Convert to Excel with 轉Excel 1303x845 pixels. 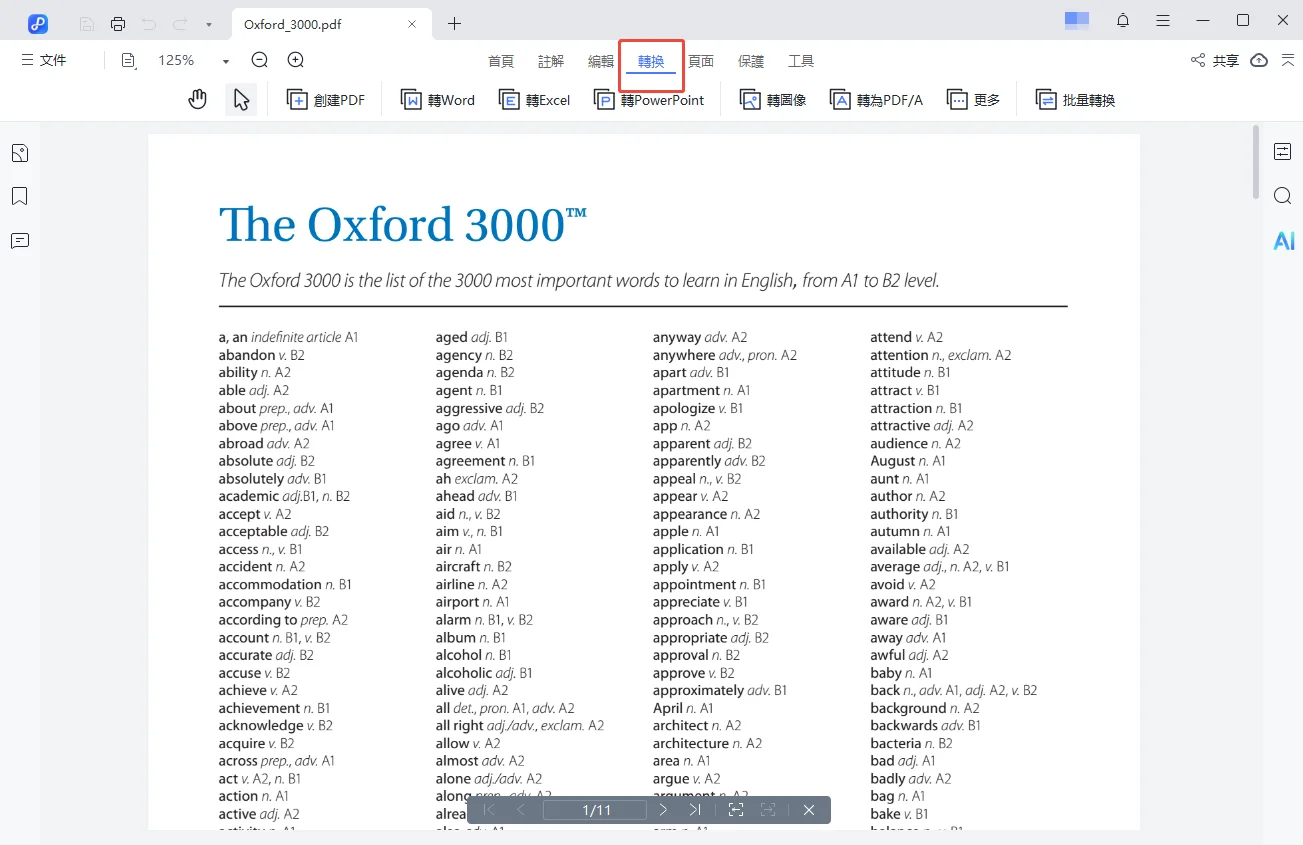point(534,100)
